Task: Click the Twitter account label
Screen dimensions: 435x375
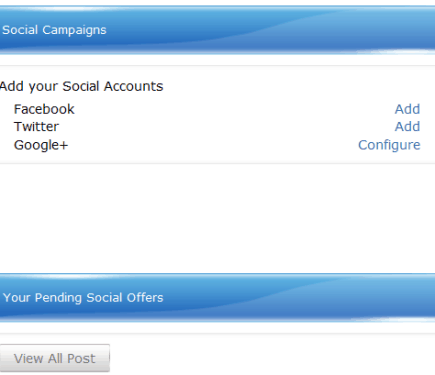Action: (x=36, y=127)
